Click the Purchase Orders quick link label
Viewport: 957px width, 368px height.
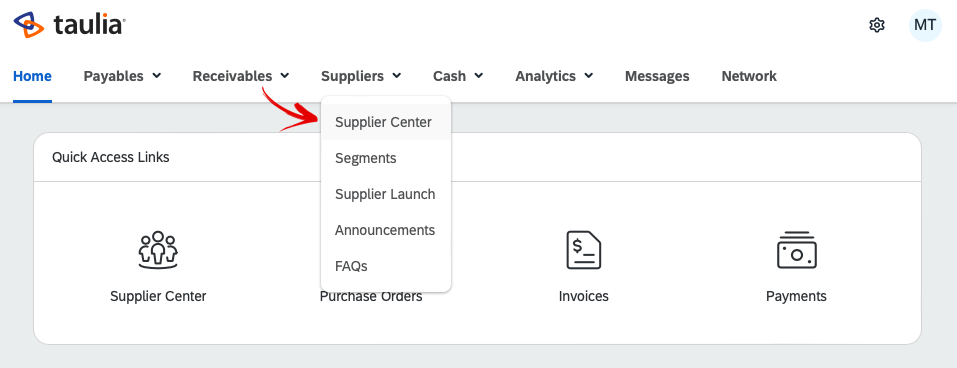(x=371, y=297)
